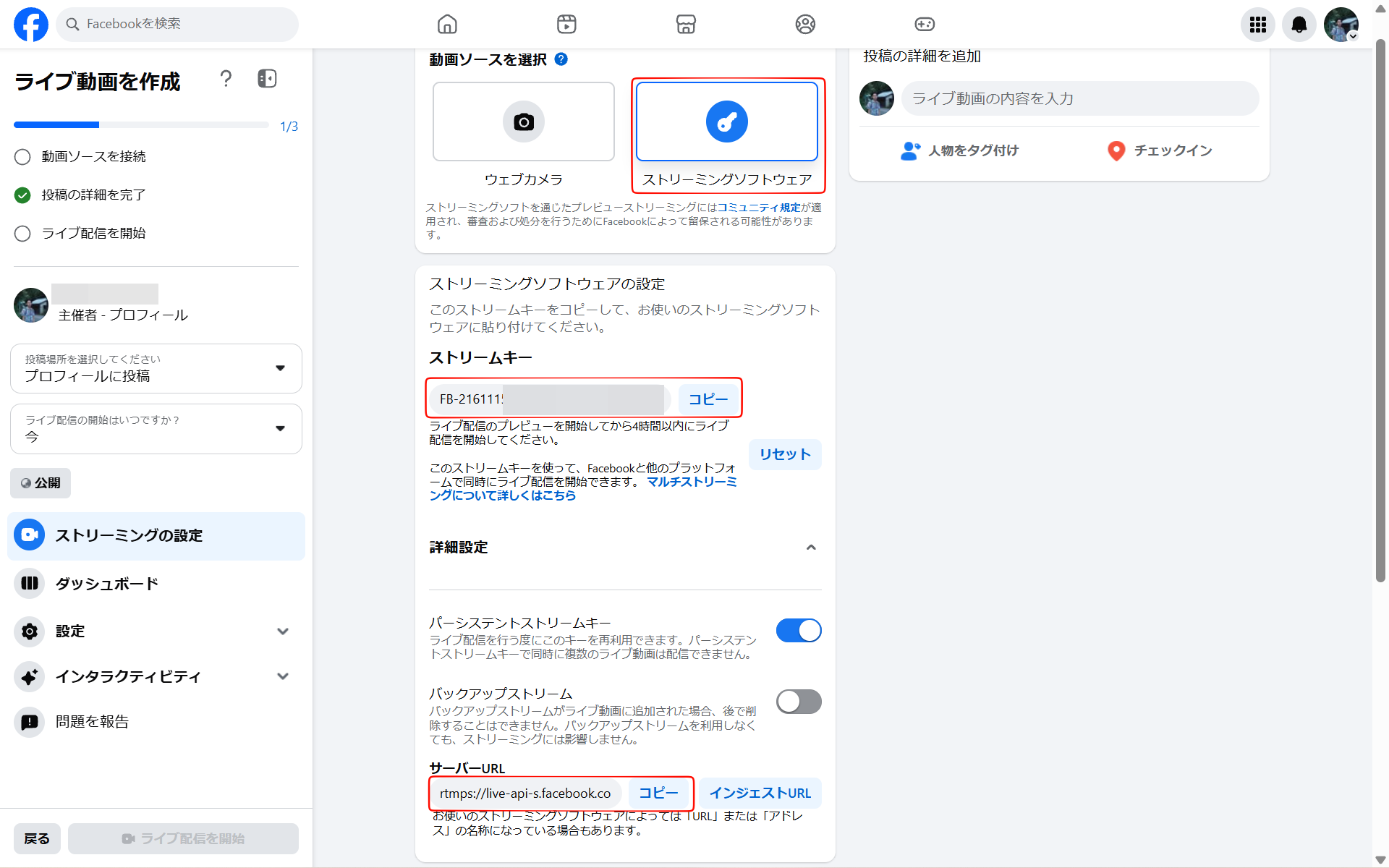Open the Groups tab icon
The width and height of the screenshot is (1389, 868).
805,24
